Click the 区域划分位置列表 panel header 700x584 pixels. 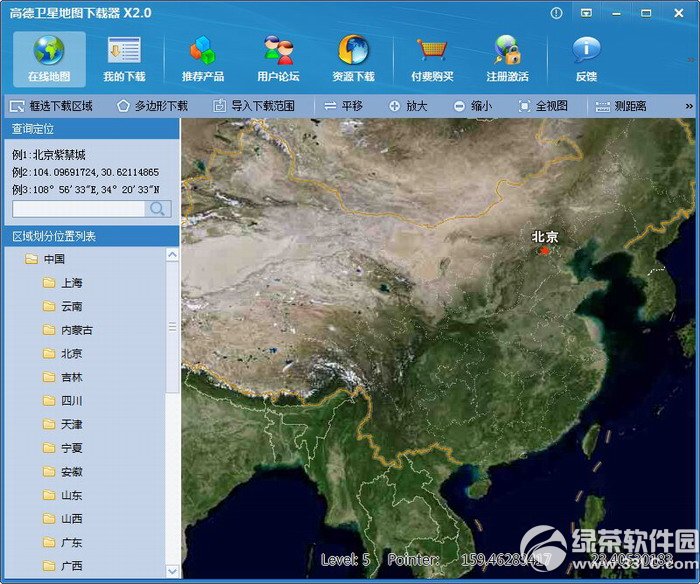[92, 236]
